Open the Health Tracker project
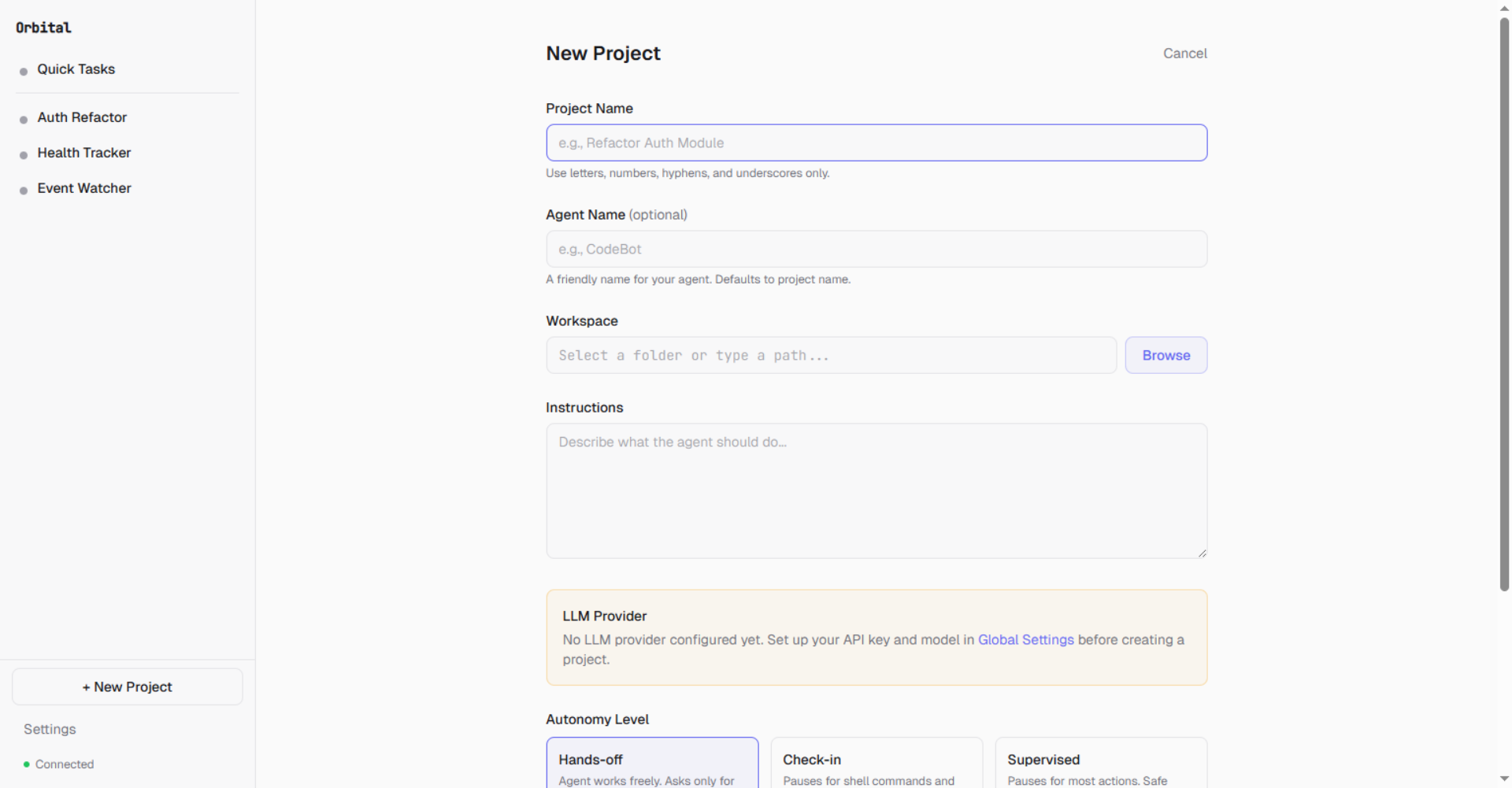Screen dimensions: 1512x788 click(83, 153)
